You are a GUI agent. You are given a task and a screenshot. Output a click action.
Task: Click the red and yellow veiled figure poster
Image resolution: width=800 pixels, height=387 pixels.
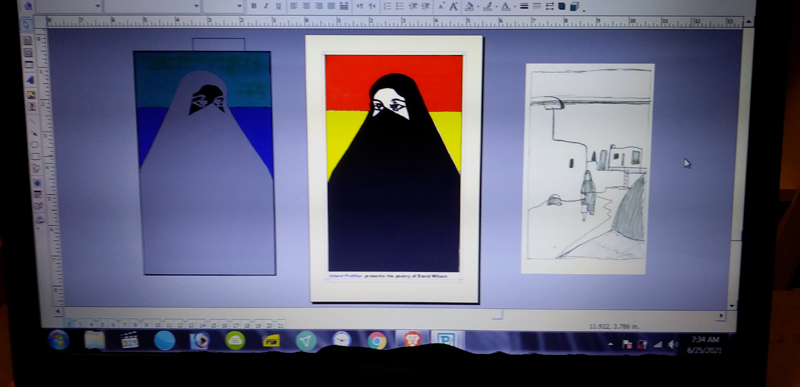click(394, 168)
